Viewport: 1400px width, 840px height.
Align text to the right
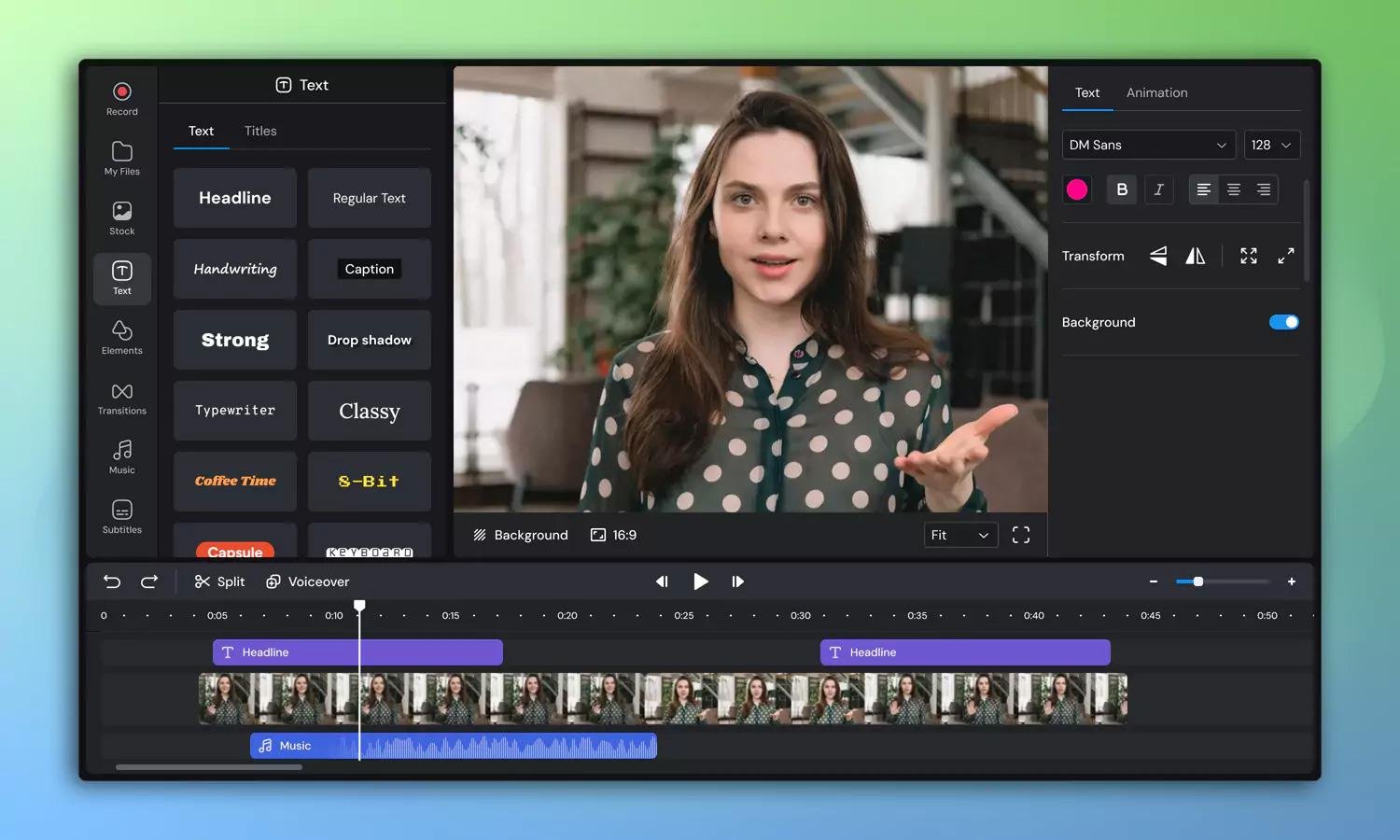(x=1264, y=189)
